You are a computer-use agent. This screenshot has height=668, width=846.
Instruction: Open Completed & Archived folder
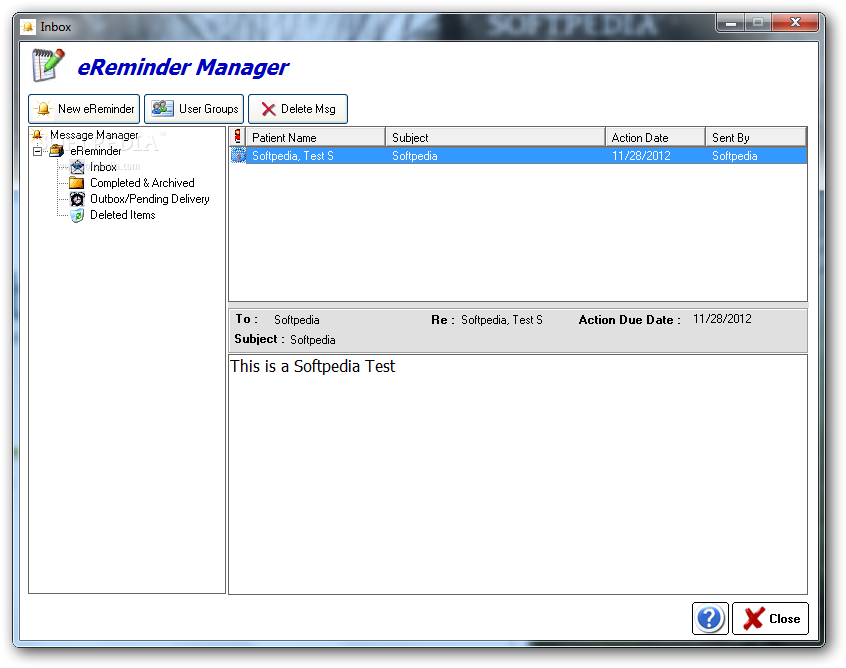[x=142, y=183]
